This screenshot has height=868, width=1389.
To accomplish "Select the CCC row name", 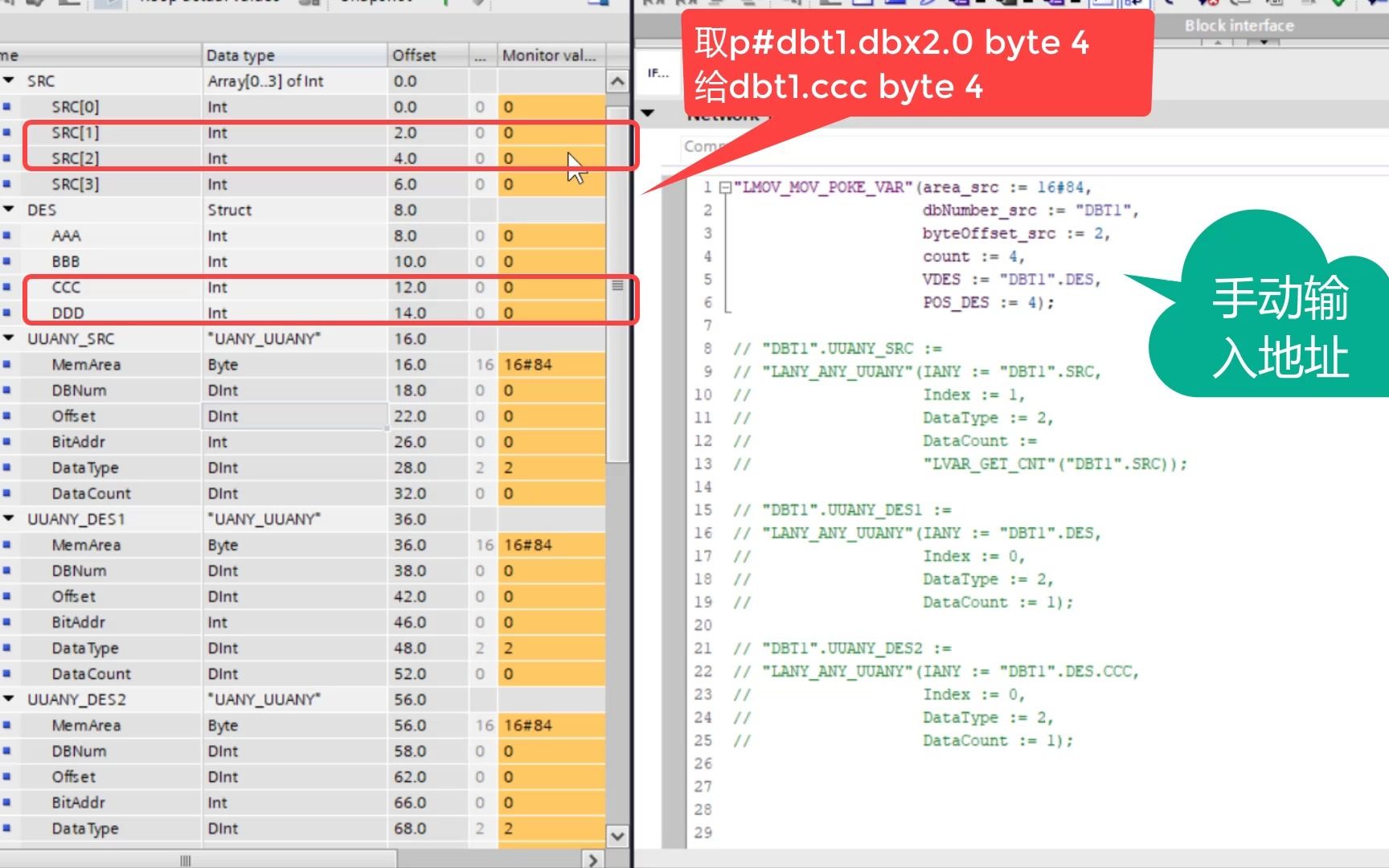I will tap(66, 287).
